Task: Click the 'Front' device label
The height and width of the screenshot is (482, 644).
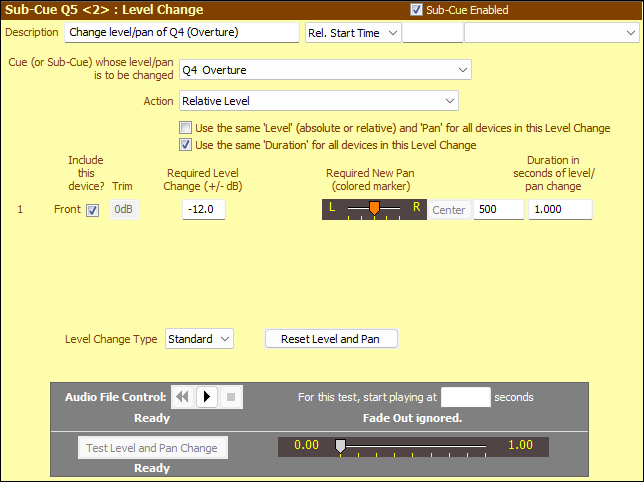Action: pyautogui.click(x=67, y=209)
